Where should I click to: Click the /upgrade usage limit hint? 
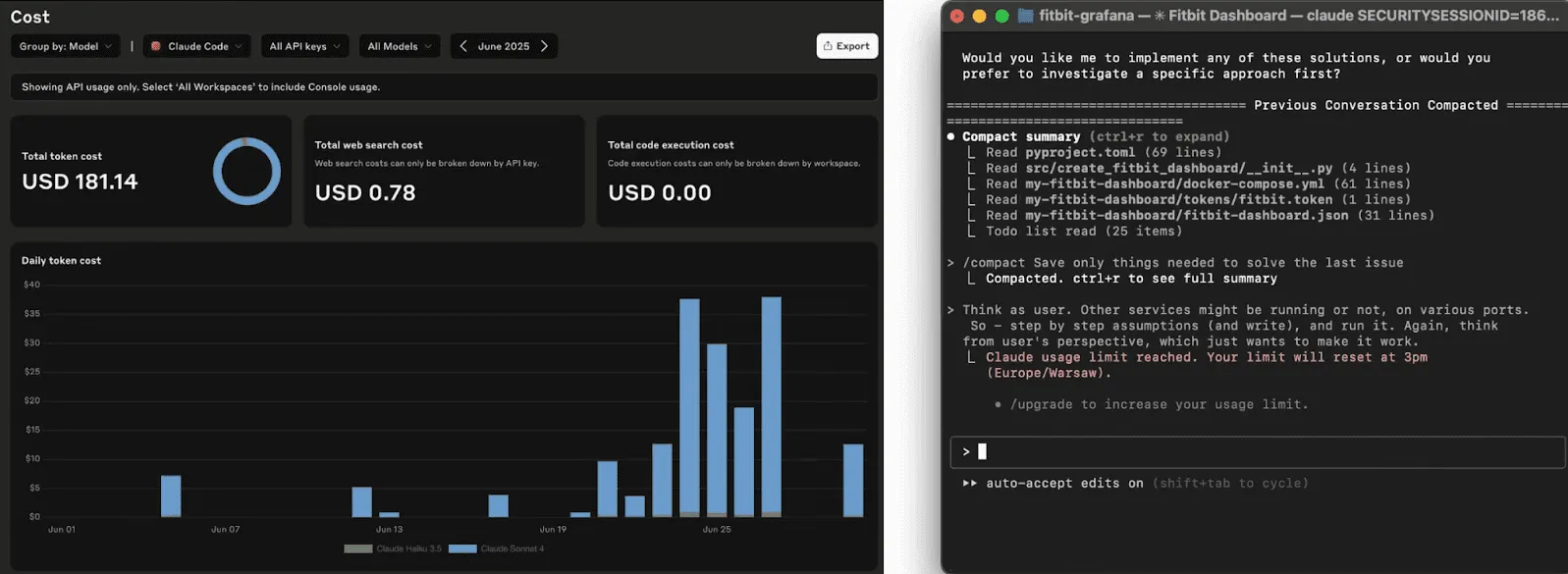pyautogui.click(x=1152, y=404)
